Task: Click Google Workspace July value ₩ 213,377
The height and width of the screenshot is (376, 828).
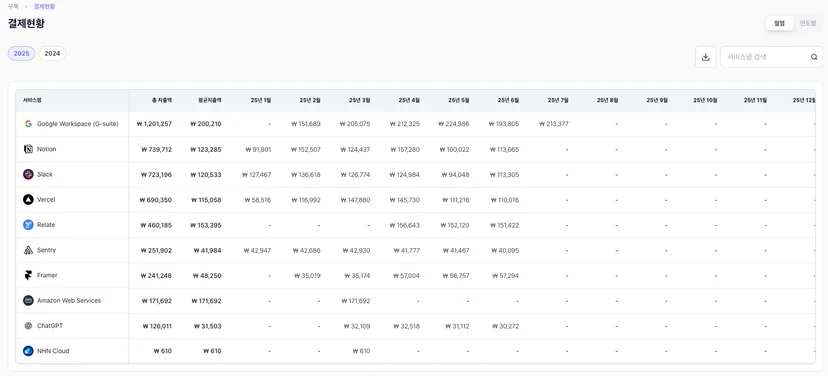Action: [x=553, y=124]
